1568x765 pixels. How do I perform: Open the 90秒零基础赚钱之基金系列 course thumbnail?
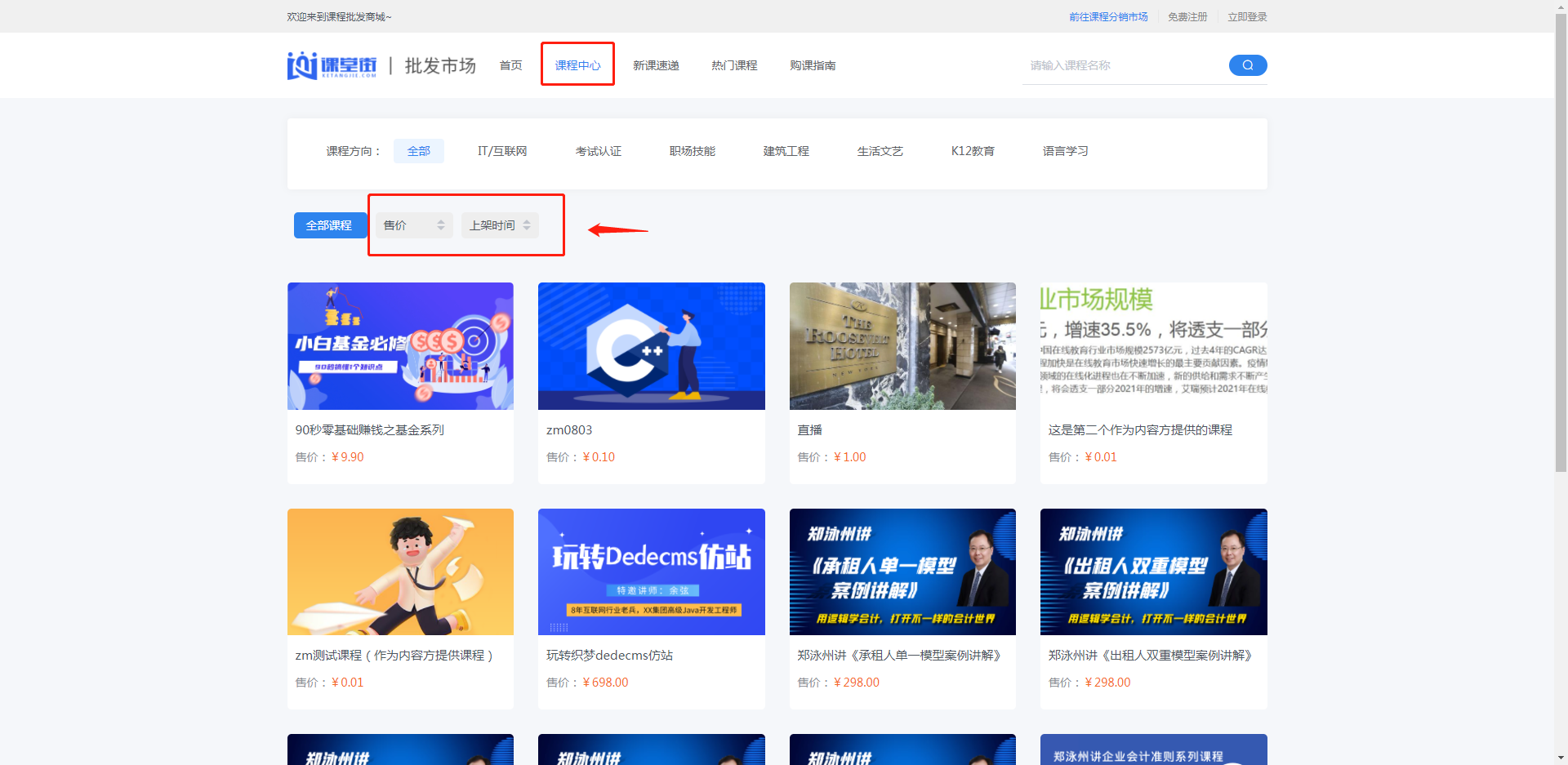pos(400,346)
